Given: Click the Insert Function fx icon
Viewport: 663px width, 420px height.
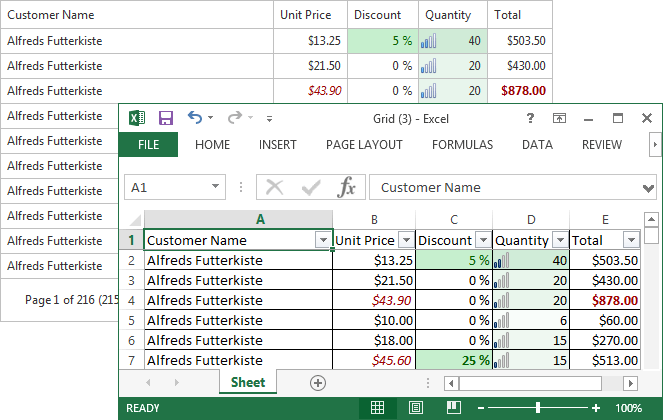Looking at the screenshot, I should pos(347,187).
